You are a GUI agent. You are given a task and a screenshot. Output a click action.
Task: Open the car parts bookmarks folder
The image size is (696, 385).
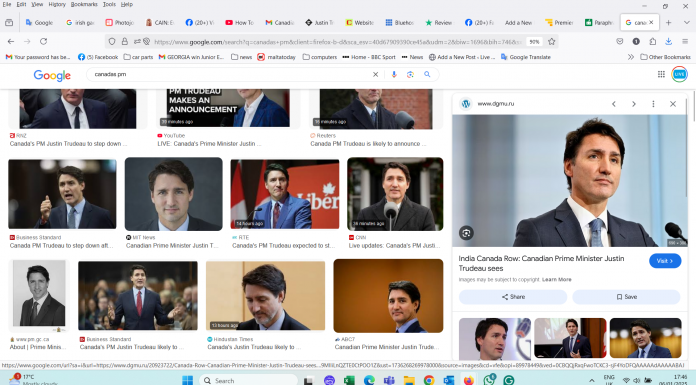138,57
